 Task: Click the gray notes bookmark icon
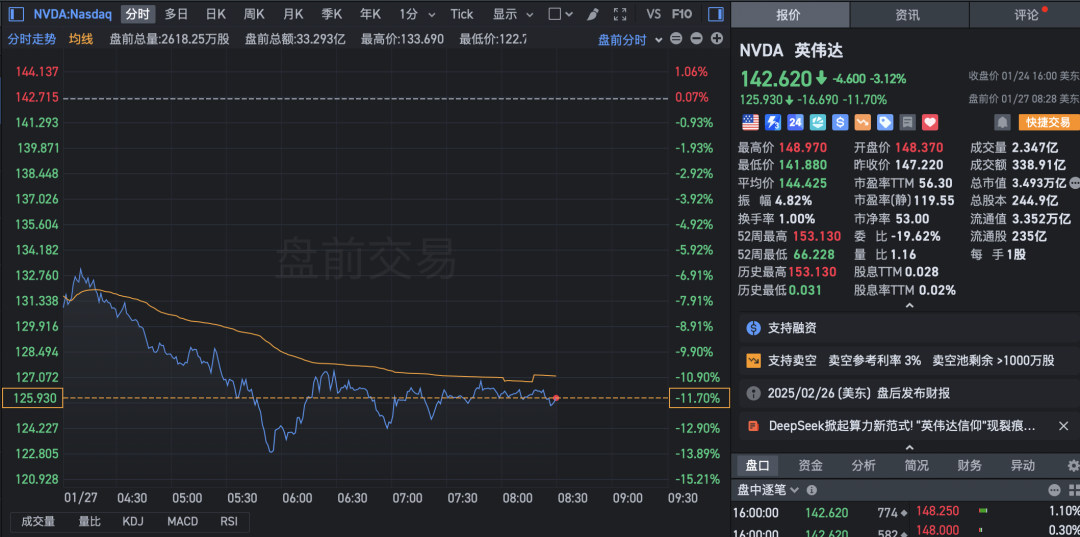(908, 123)
